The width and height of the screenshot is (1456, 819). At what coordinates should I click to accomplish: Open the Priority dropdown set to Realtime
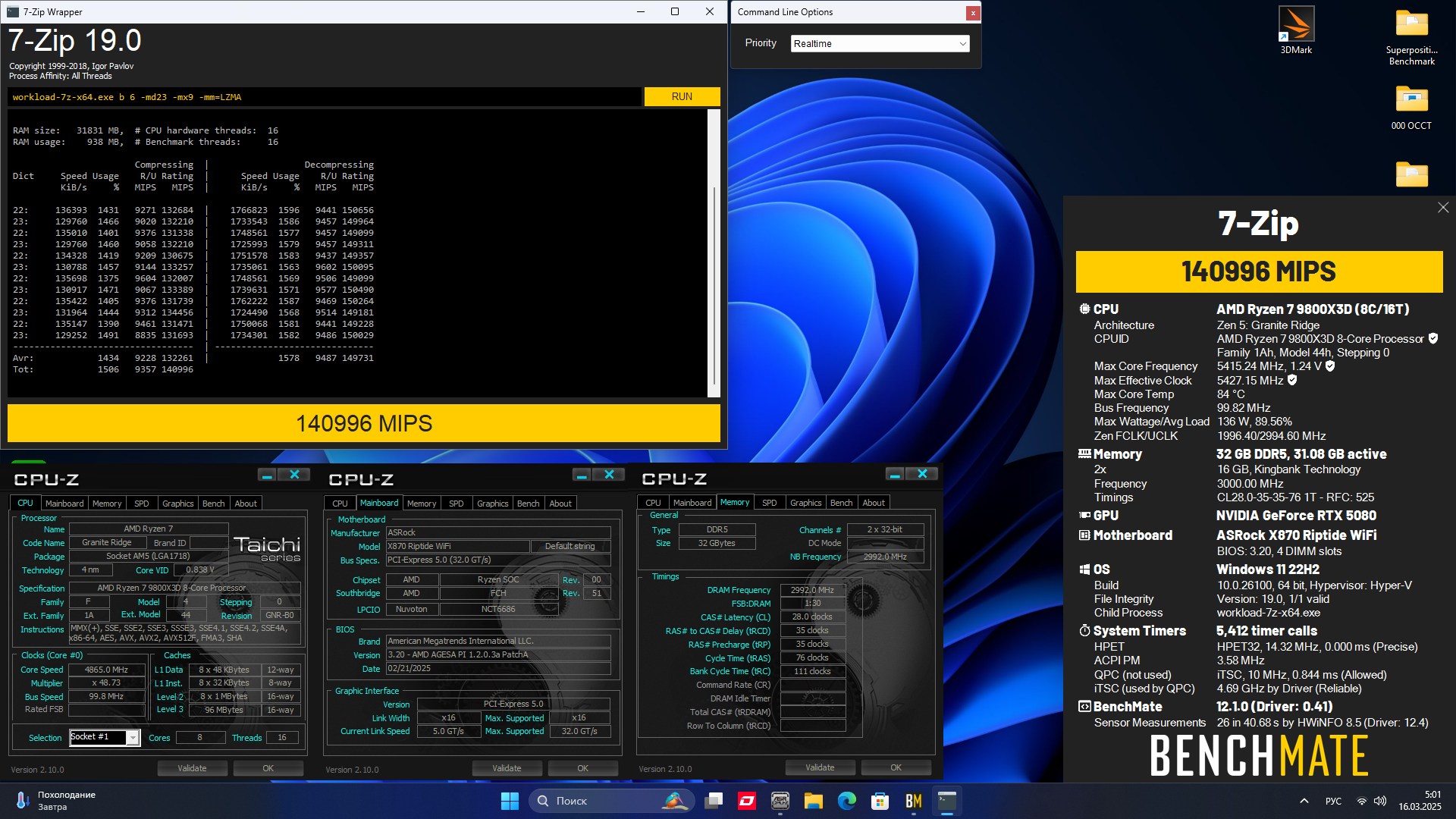[x=880, y=43]
